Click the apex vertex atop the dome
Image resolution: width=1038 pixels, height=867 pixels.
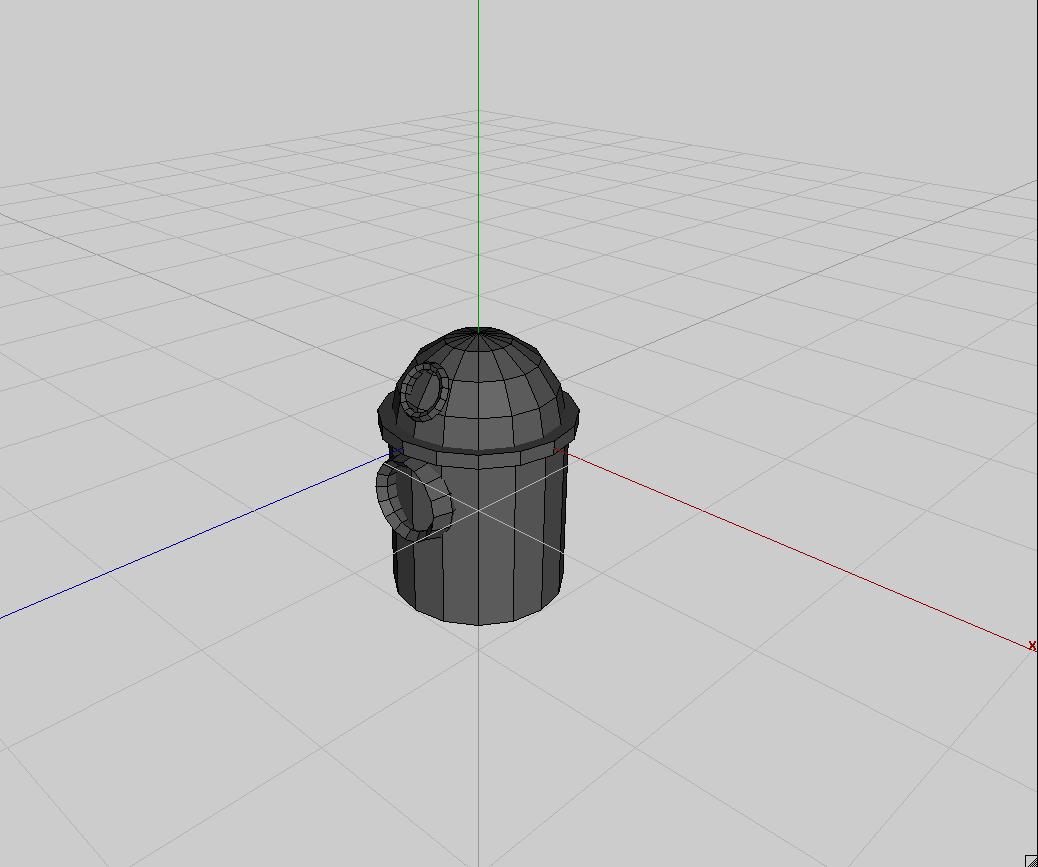tap(479, 328)
